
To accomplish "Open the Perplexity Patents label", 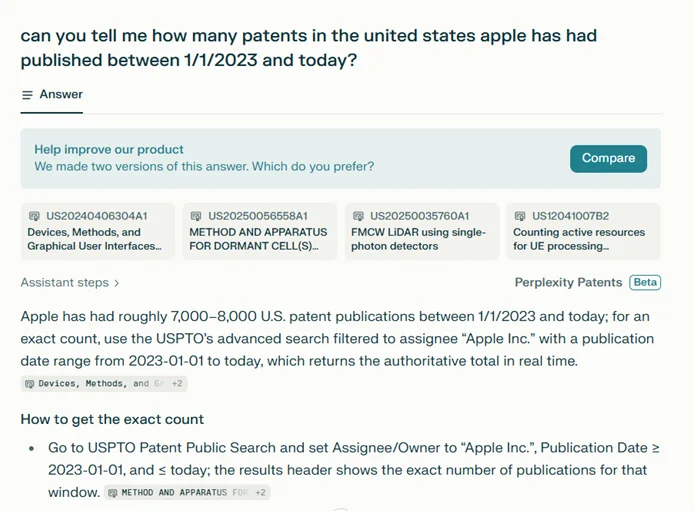I will 568,283.
